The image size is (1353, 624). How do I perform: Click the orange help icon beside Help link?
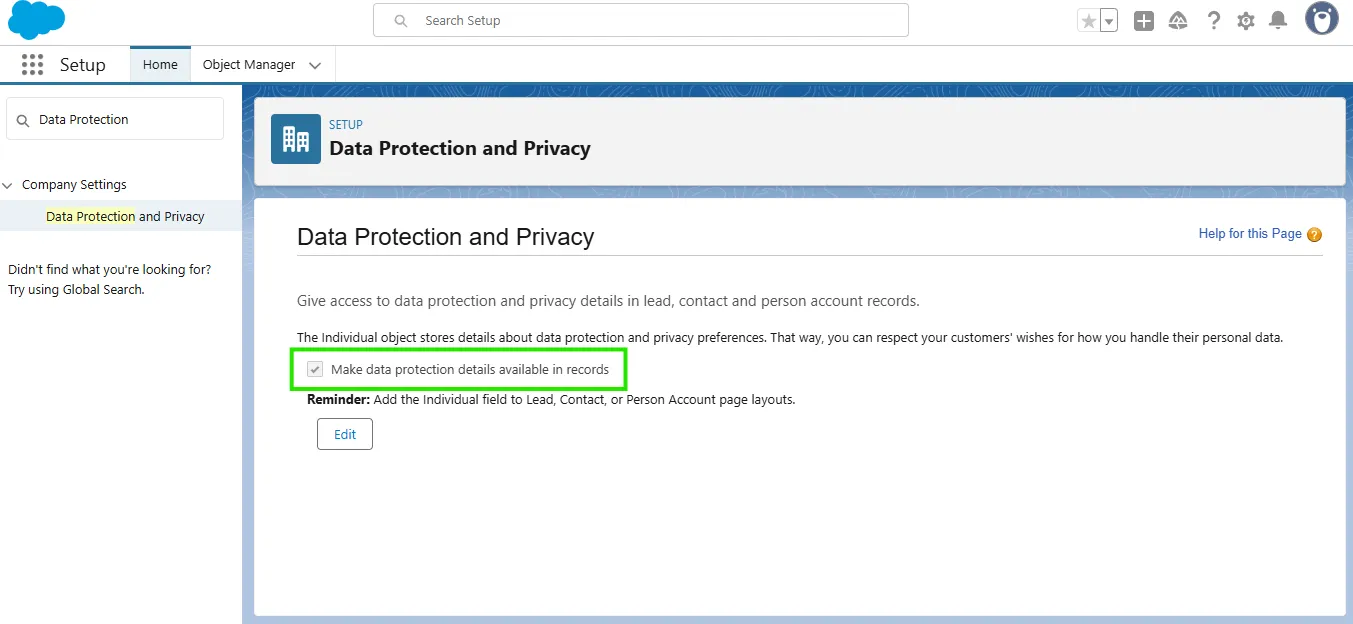[1314, 235]
